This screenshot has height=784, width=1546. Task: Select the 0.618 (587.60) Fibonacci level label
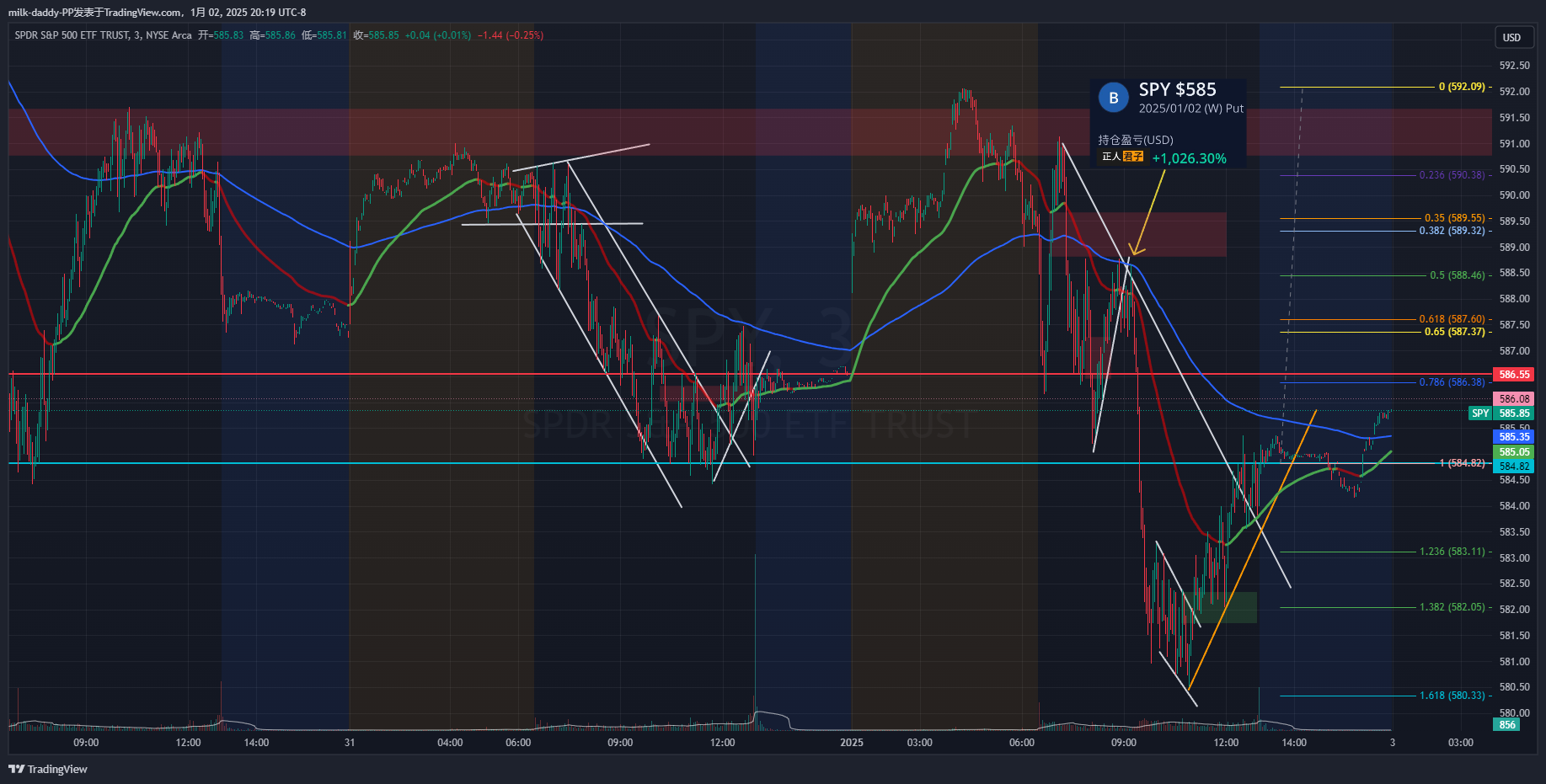coord(1452,319)
